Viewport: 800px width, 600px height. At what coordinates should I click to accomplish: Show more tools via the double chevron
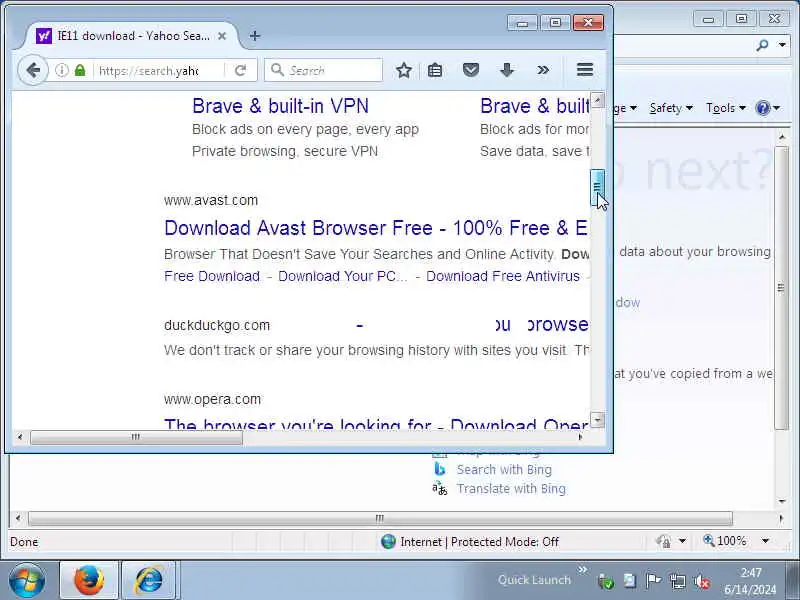click(x=543, y=70)
